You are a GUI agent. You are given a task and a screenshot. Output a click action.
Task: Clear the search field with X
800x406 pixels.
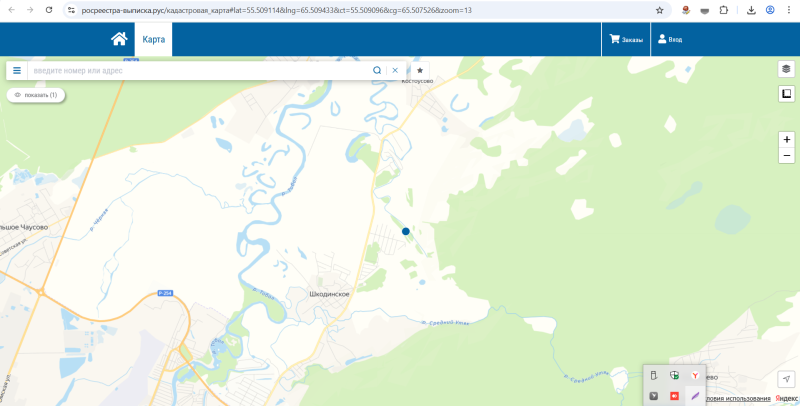395,70
